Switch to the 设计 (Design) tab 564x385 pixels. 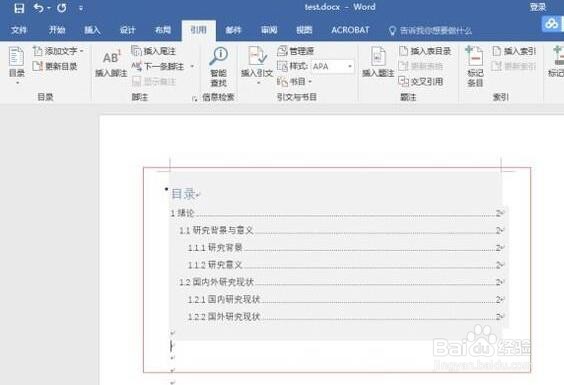coord(127,30)
